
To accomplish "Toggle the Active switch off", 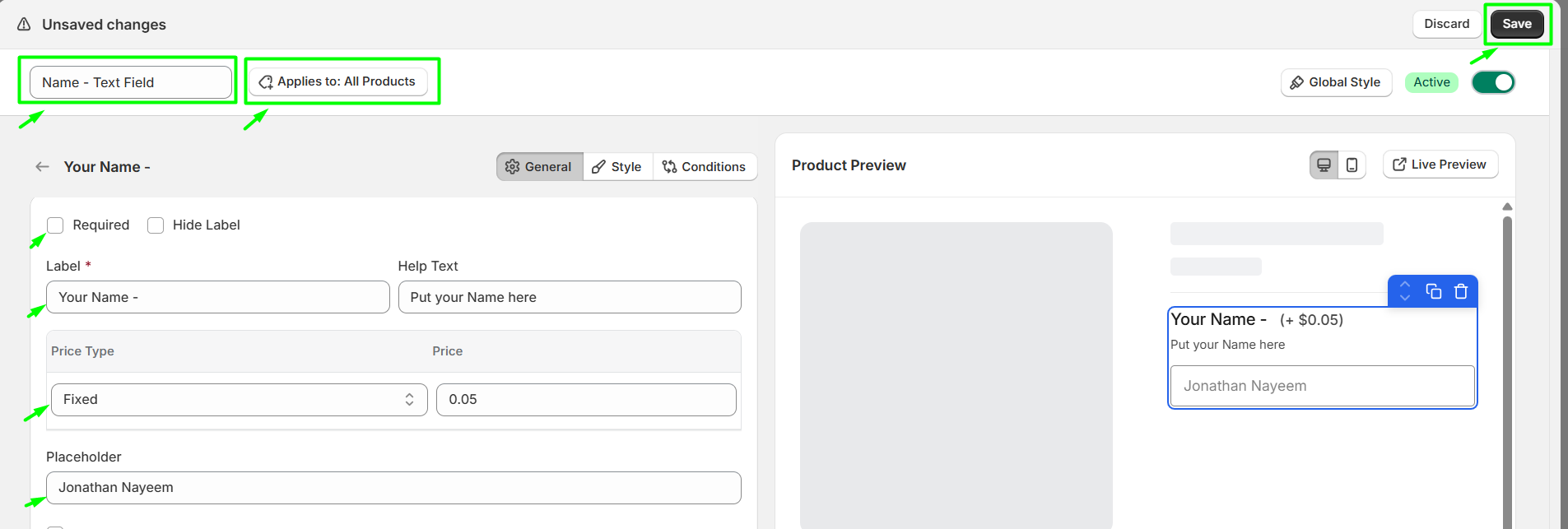I will pyautogui.click(x=1492, y=82).
